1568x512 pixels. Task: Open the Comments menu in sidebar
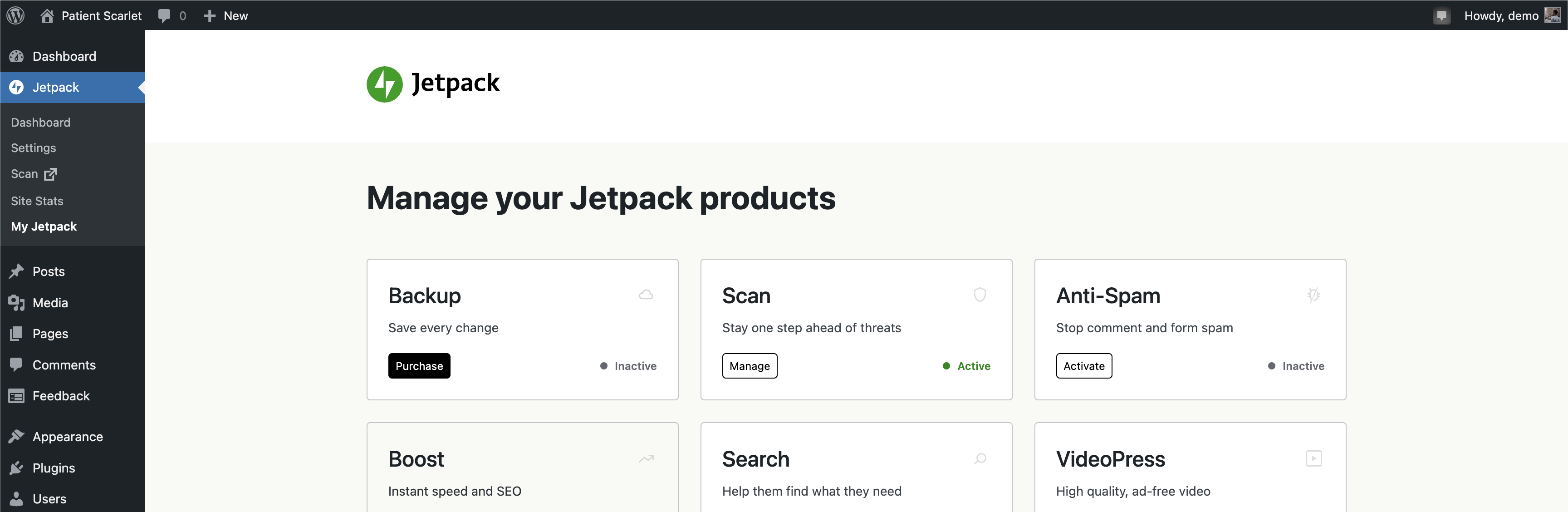click(x=73, y=364)
